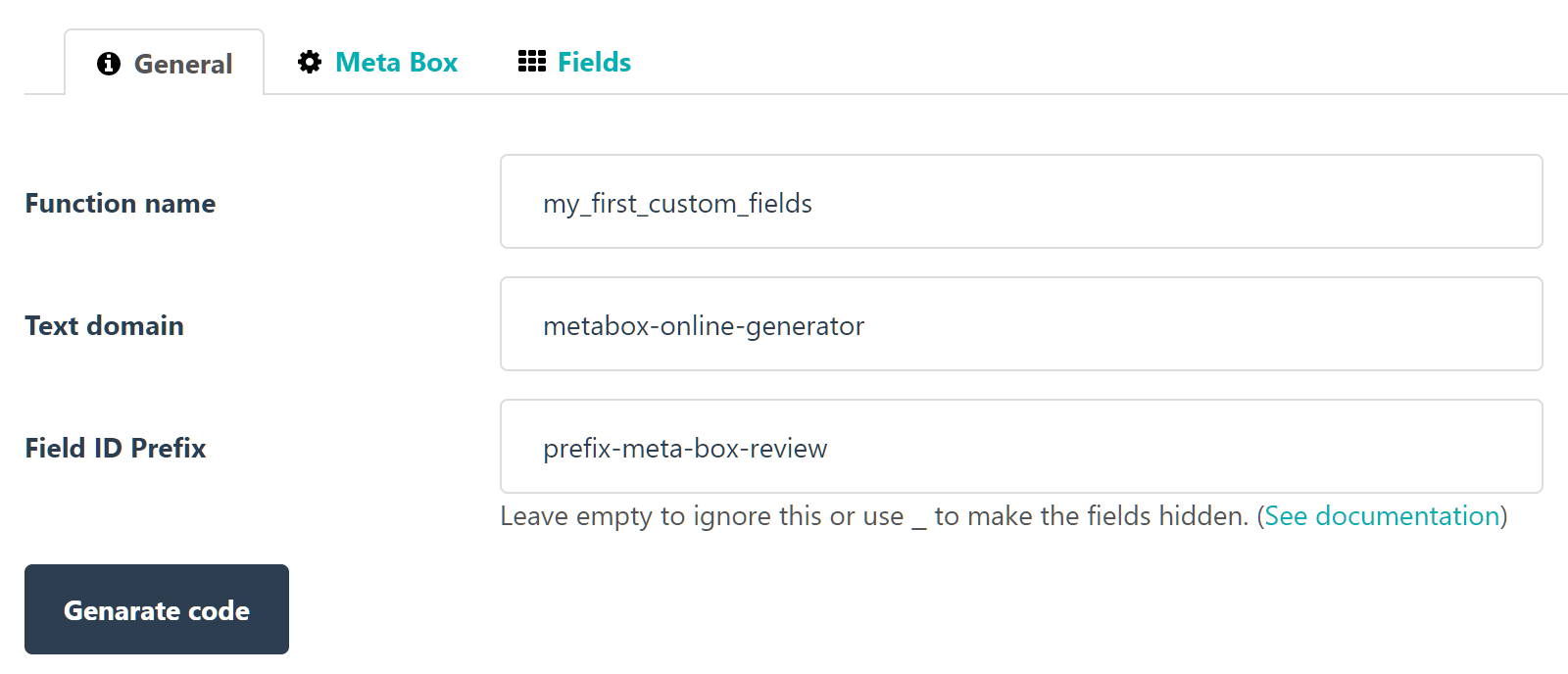Click the "Text domain" label text
This screenshot has width=1568, height=674.
pos(104,326)
